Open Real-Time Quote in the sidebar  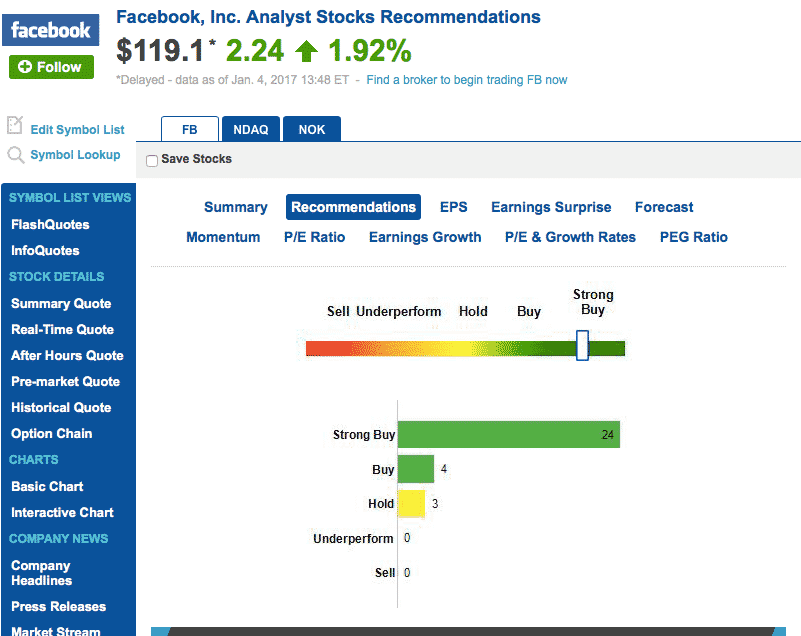tap(62, 329)
